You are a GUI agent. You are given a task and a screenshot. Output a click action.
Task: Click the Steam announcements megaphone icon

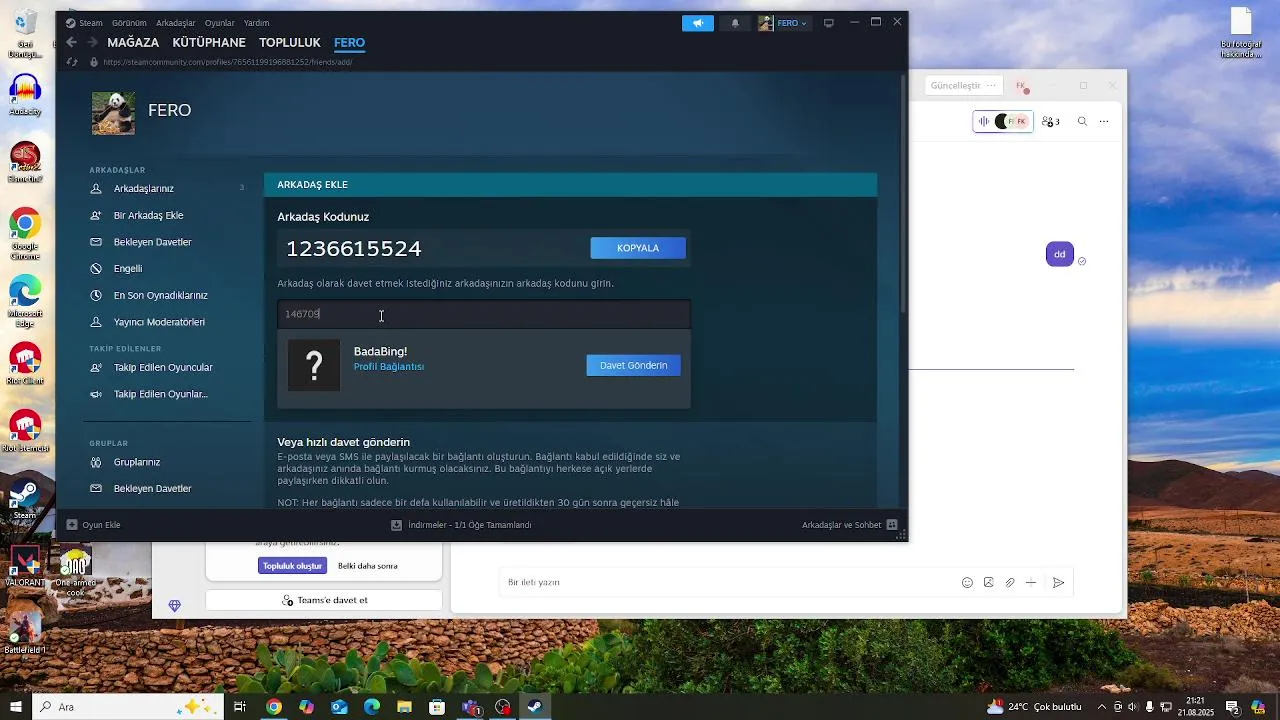pyautogui.click(x=698, y=23)
